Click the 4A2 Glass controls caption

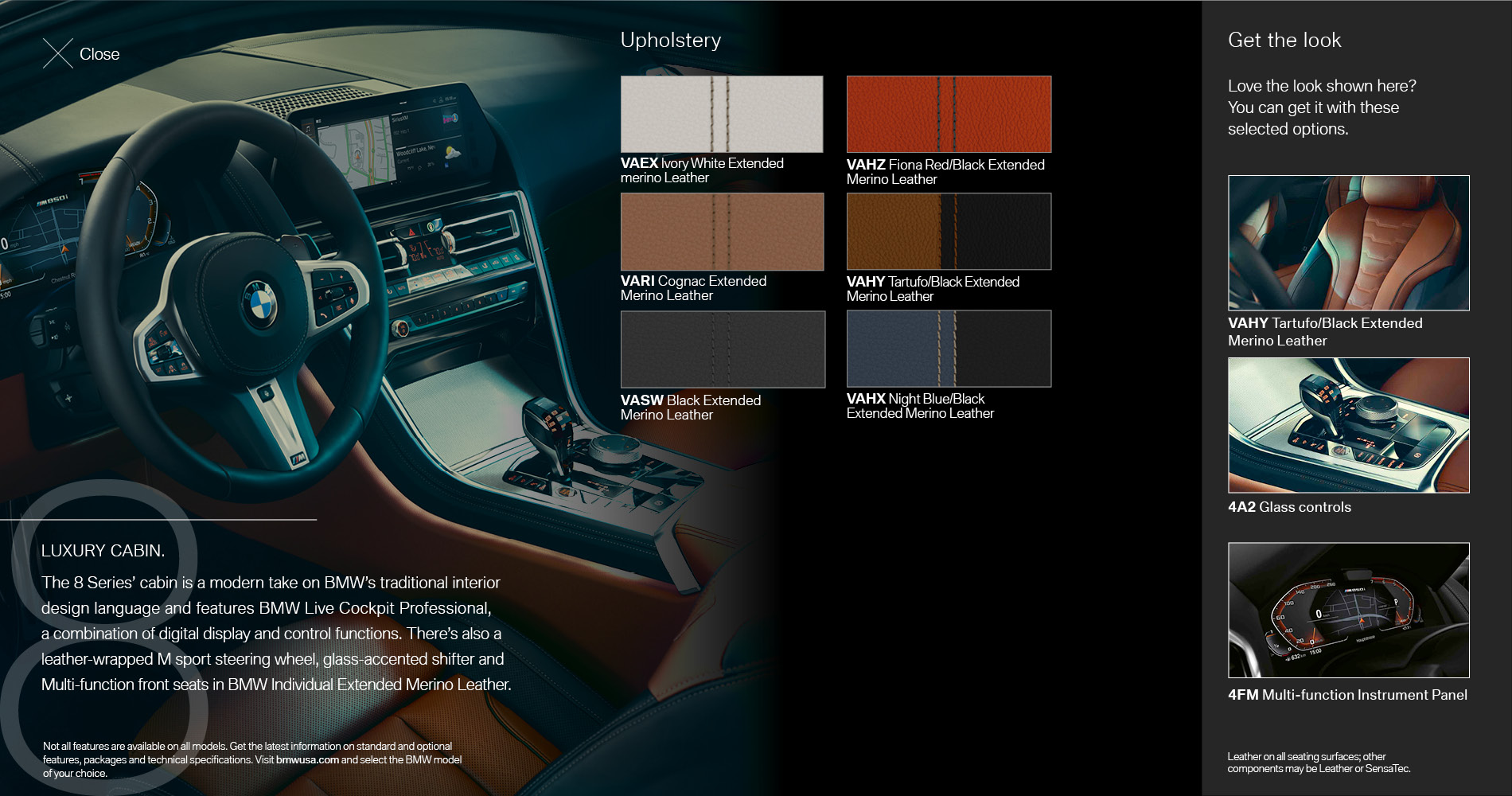[x=1289, y=507]
